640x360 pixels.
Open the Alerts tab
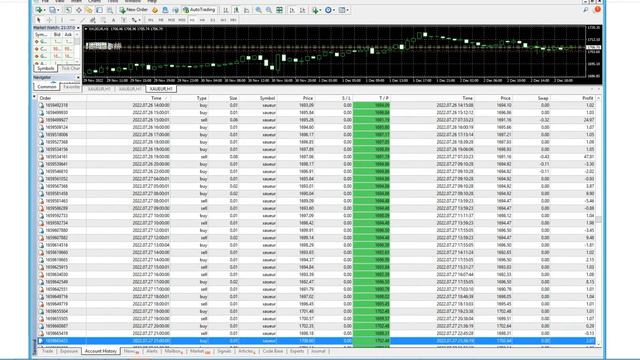click(x=151, y=351)
